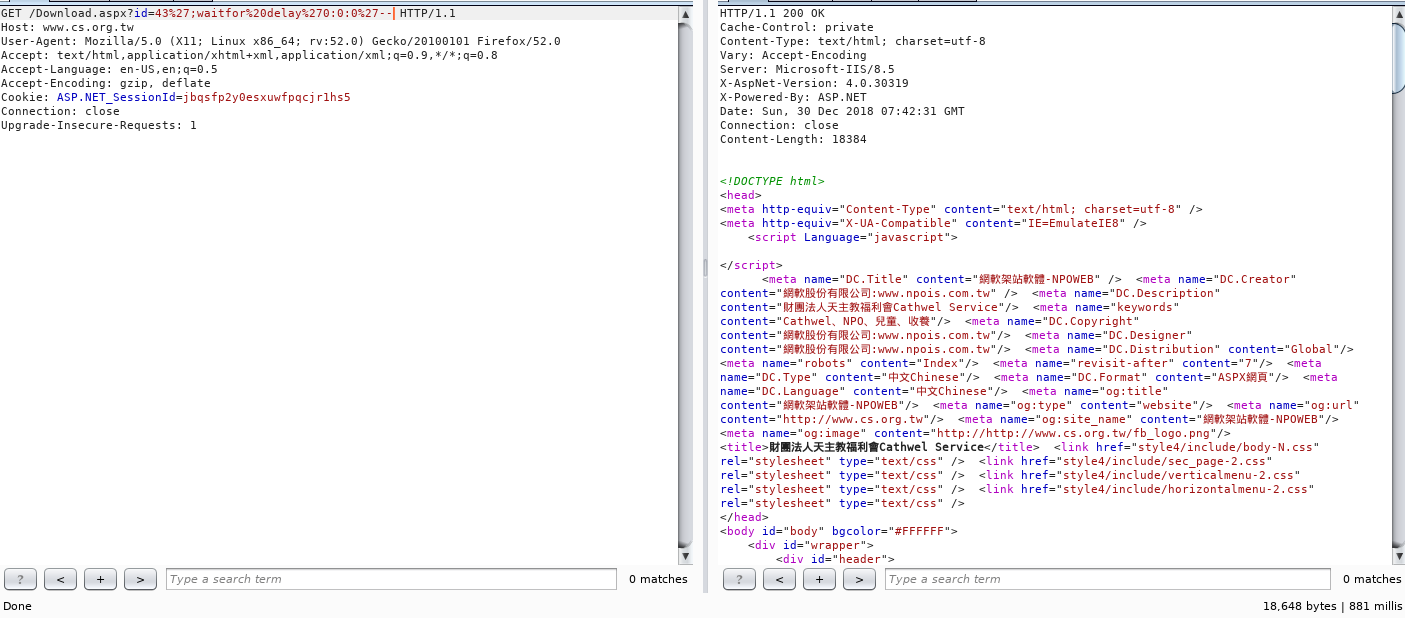Click the body id="body" tag line
This screenshot has height=618, width=1405.
(x=839, y=531)
